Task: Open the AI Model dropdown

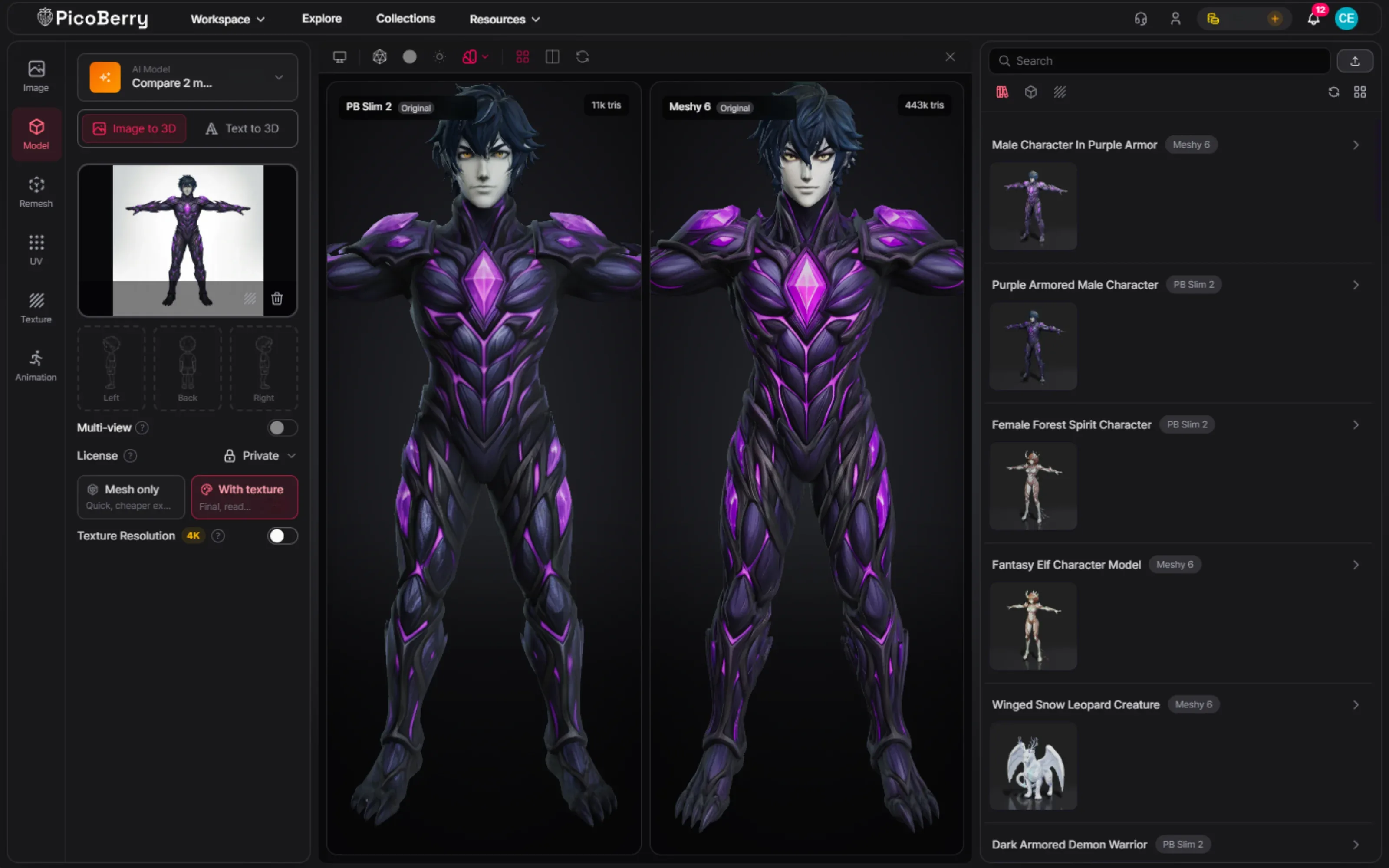Action: (188, 77)
